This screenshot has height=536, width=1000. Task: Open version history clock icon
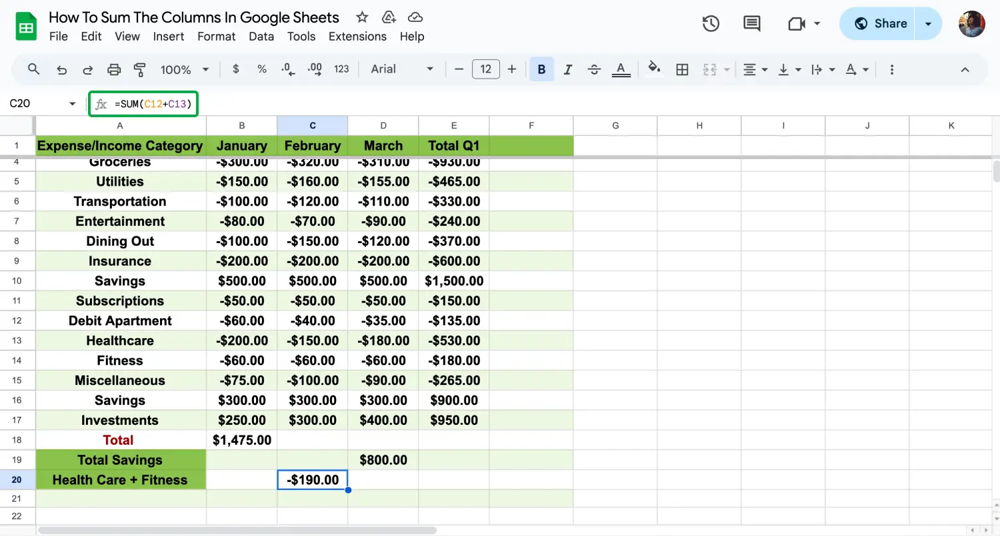pyautogui.click(x=711, y=24)
